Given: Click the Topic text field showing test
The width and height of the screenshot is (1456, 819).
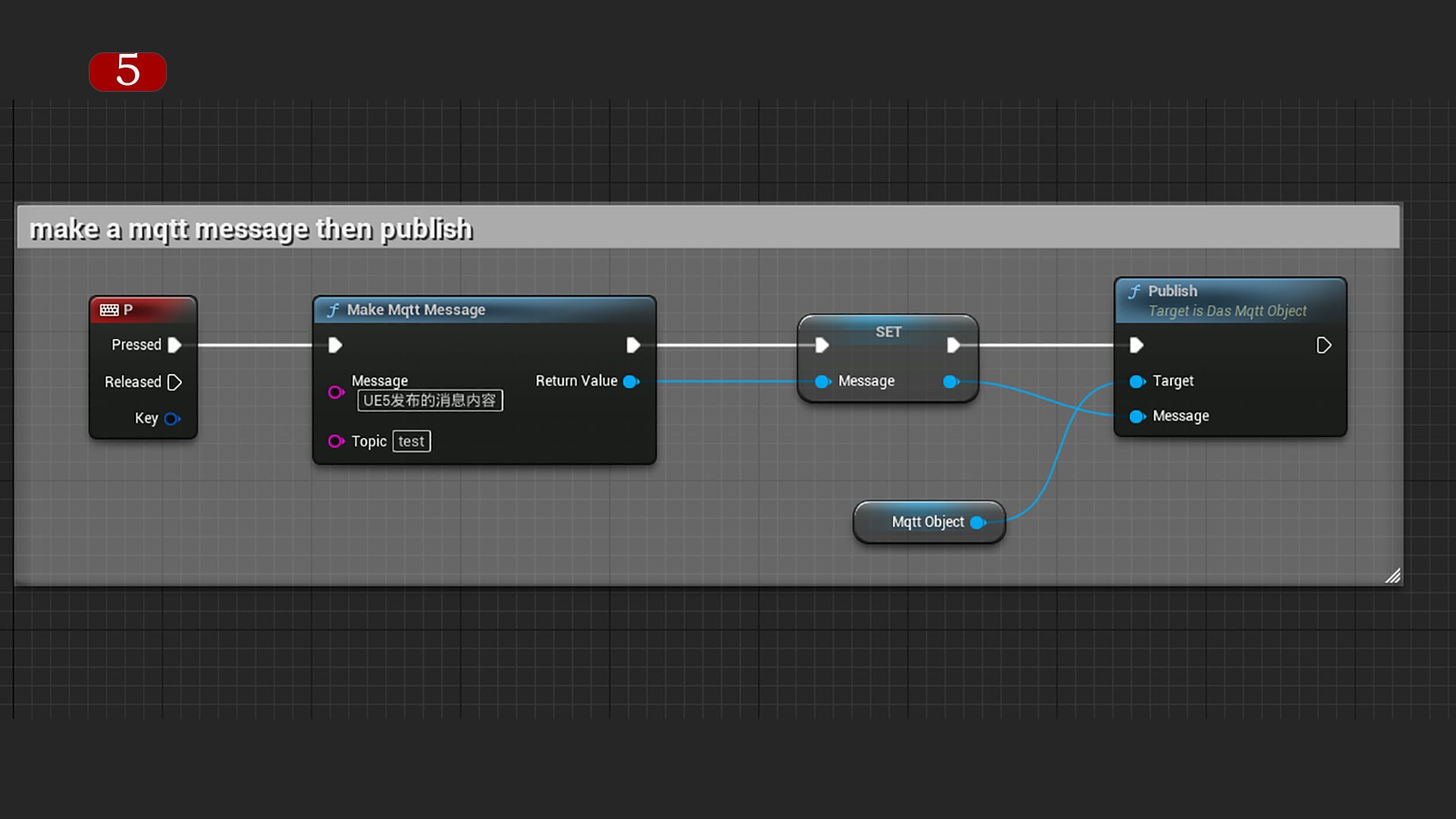Looking at the screenshot, I should [x=411, y=441].
